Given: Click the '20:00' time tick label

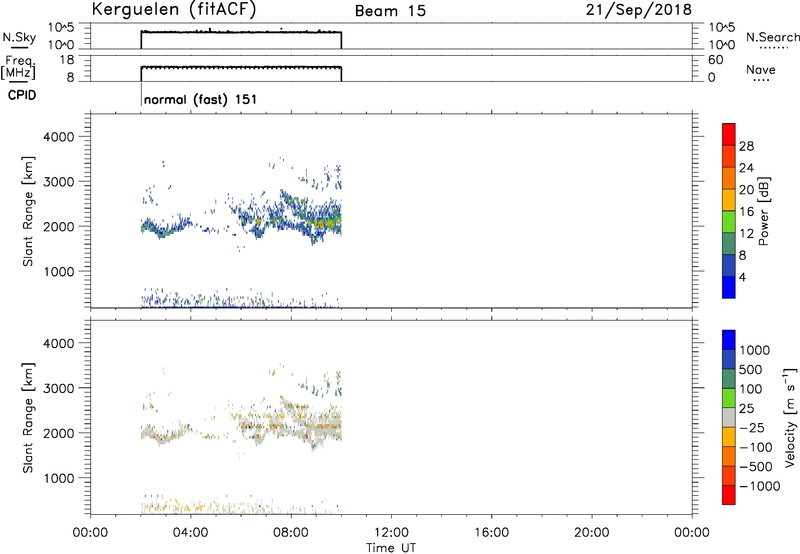Looking at the screenshot, I should pyautogui.click(x=591, y=533).
